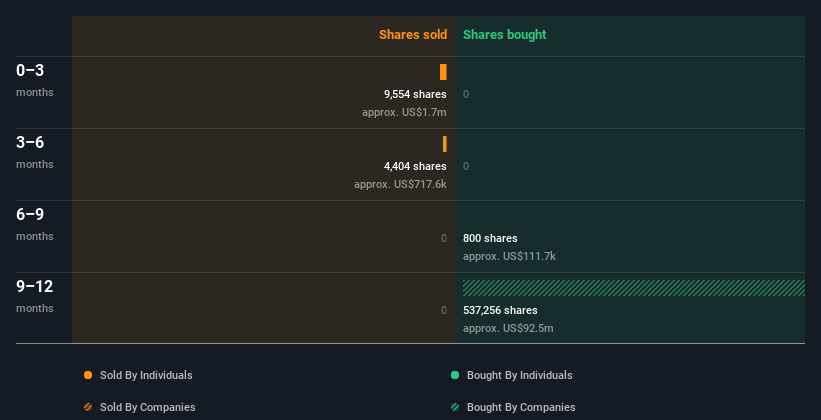This screenshot has width=821, height=420.
Task: Click the approx. US$717.6k text
Action: (x=400, y=184)
